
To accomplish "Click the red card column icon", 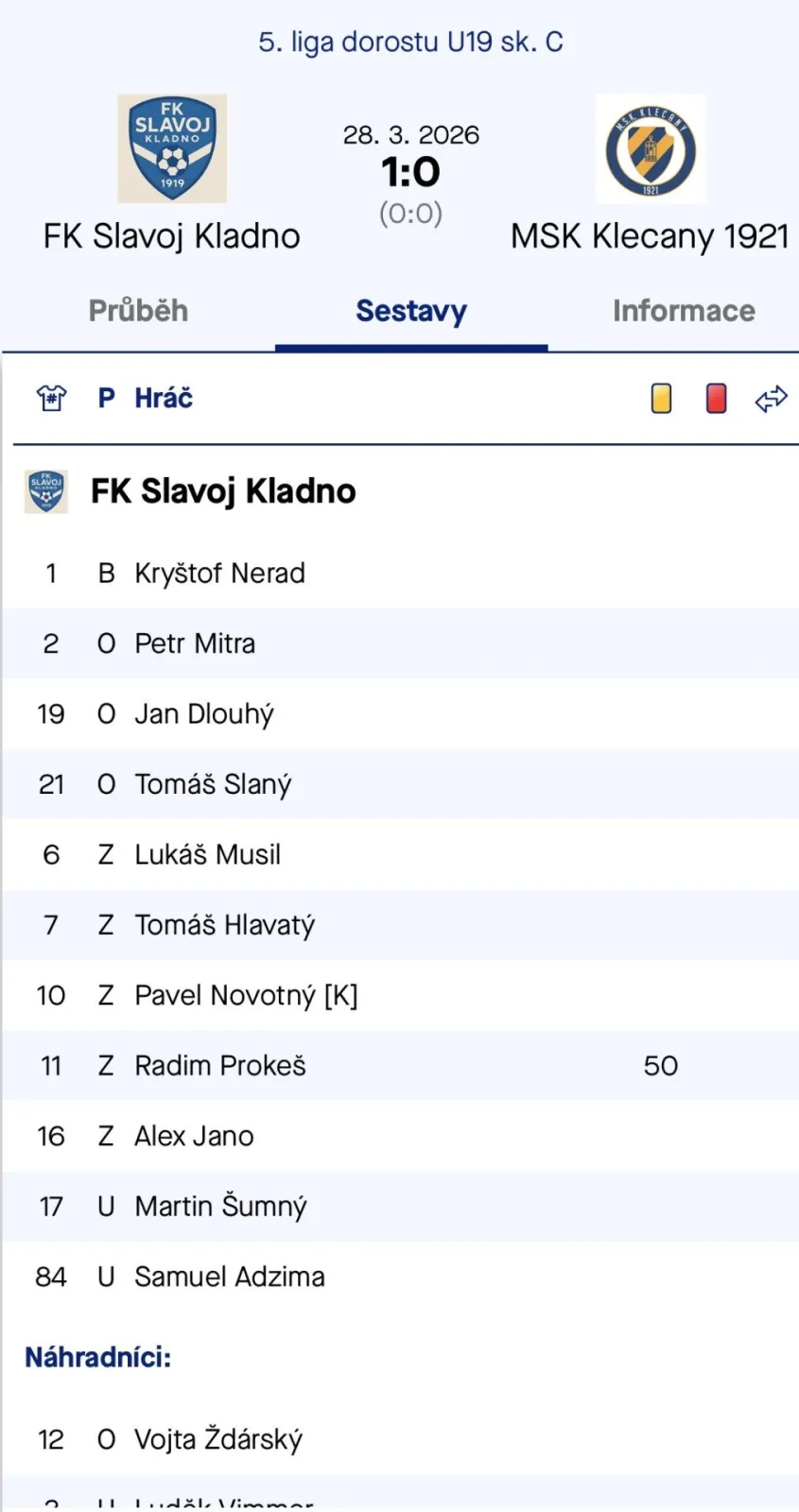I will pos(717,399).
